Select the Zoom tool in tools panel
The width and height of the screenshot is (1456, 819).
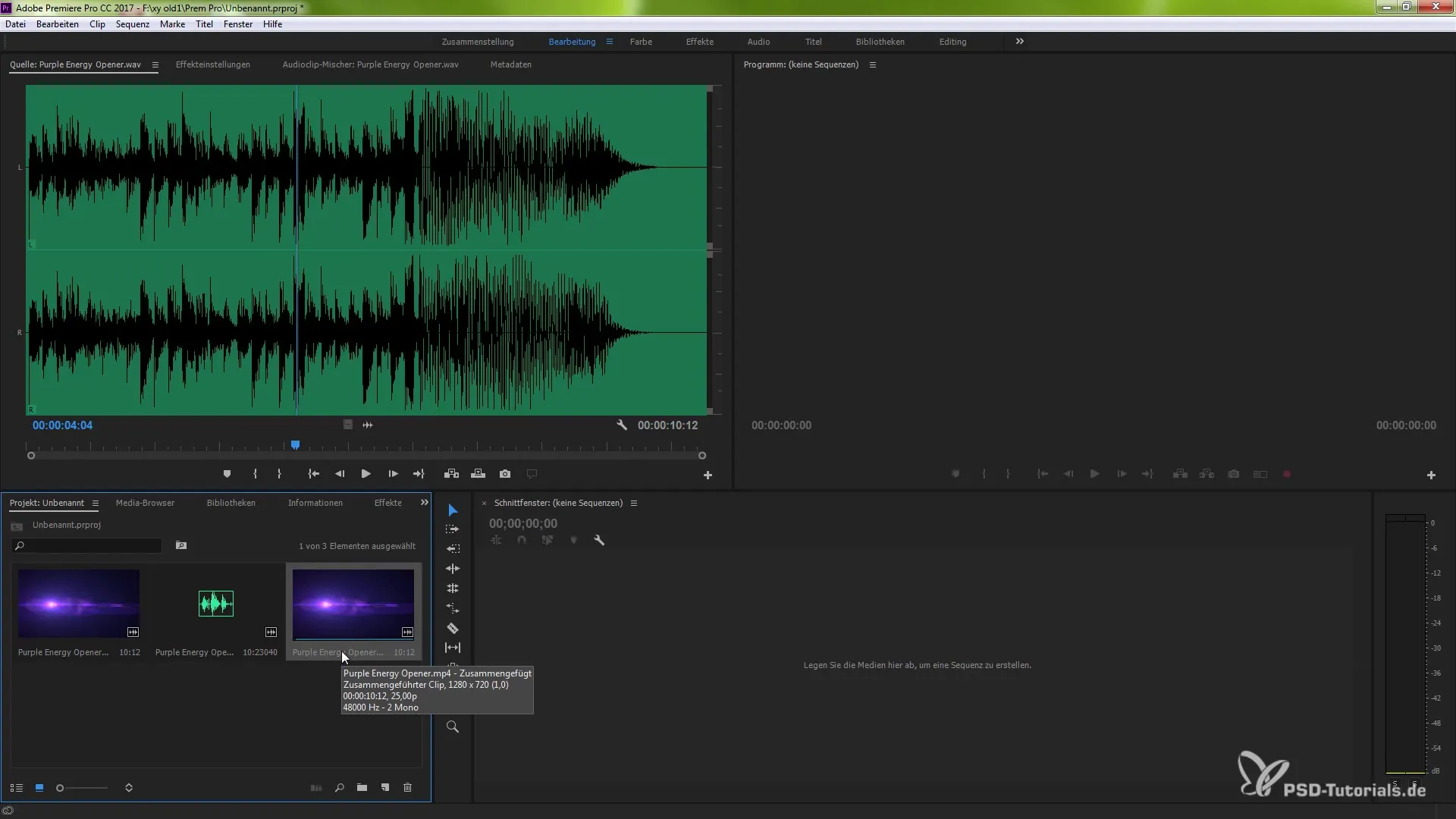[453, 726]
